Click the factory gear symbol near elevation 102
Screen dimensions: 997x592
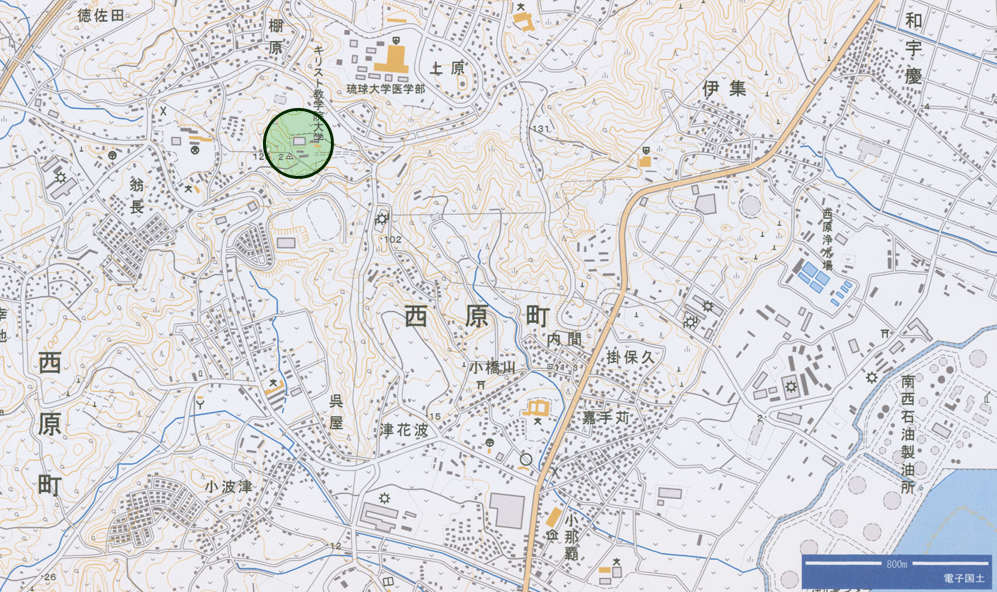382,219
